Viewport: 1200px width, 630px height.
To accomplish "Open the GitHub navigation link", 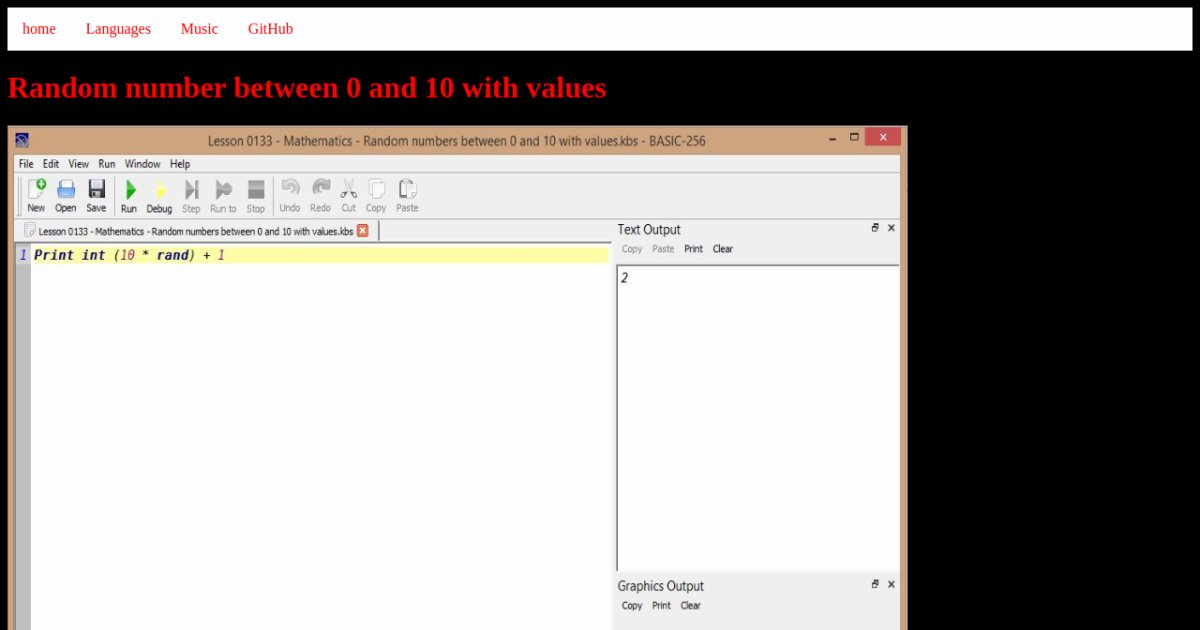I will pyautogui.click(x=270, y=29).
